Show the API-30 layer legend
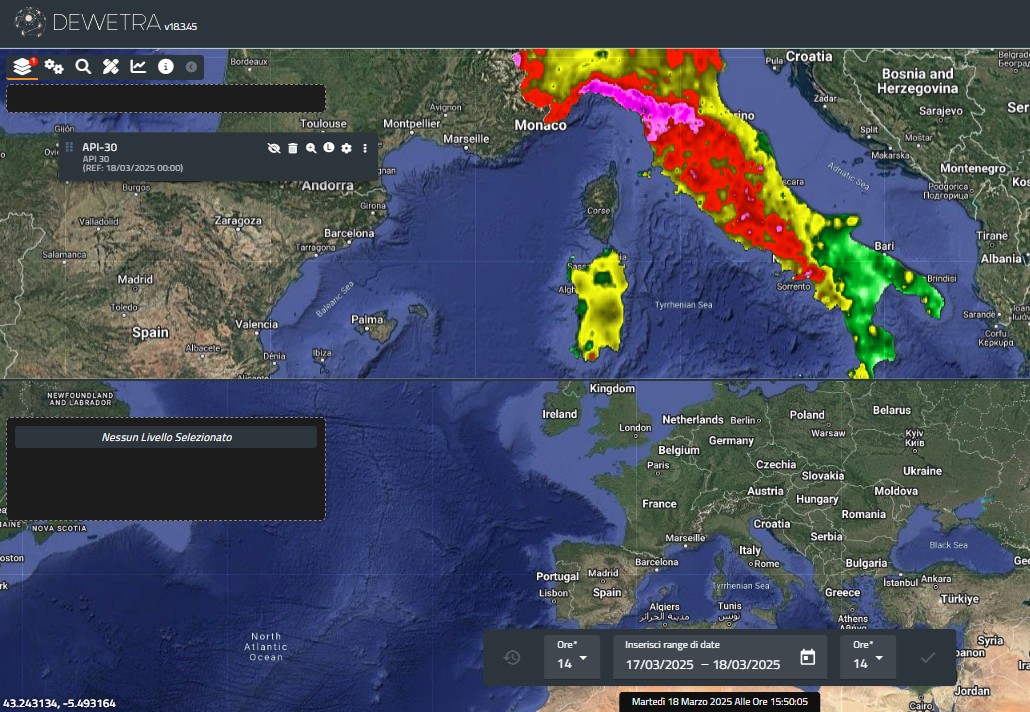1030x712 pixels. pos(328,148)
